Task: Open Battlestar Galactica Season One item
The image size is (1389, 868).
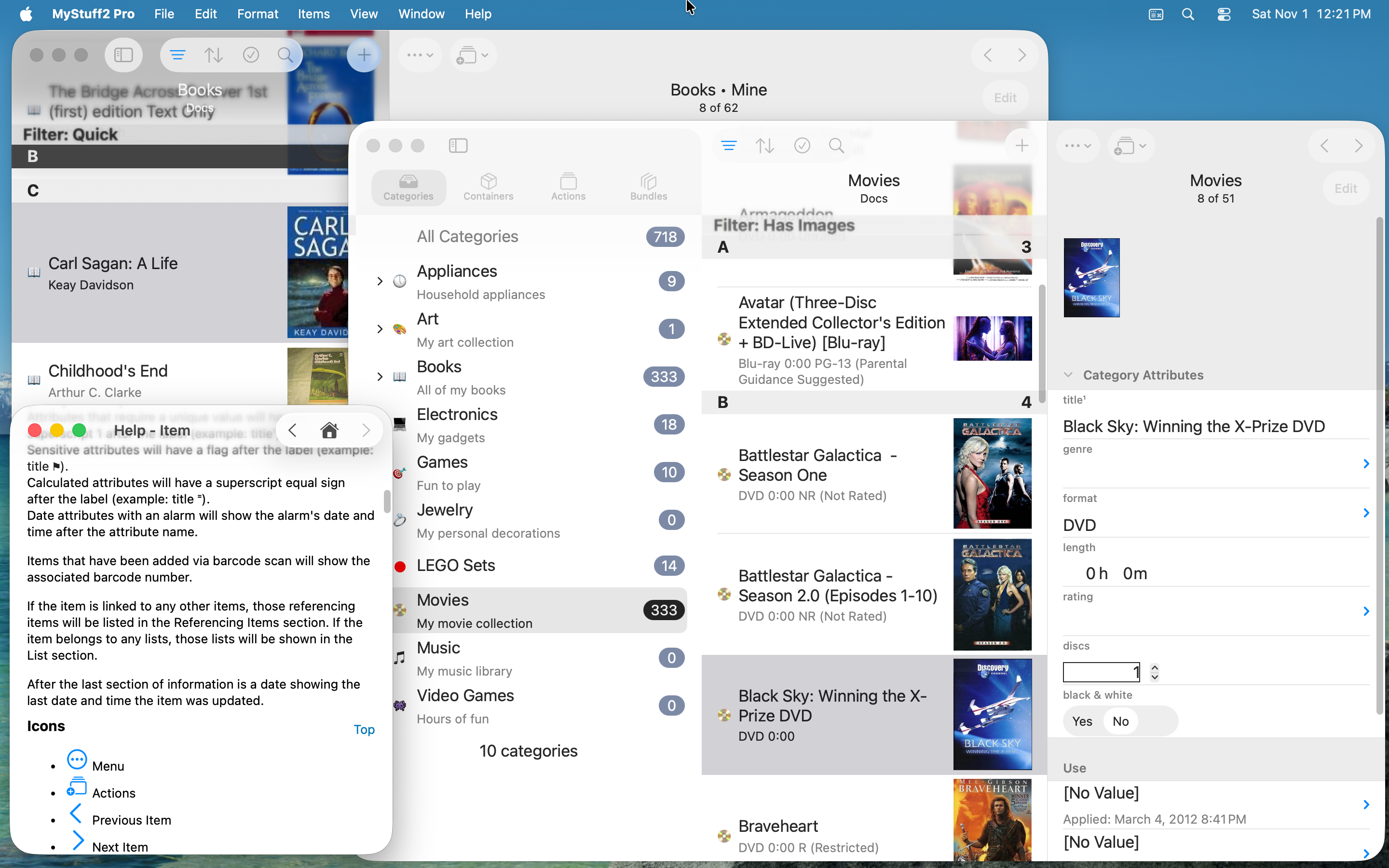Action: [874, 474]
